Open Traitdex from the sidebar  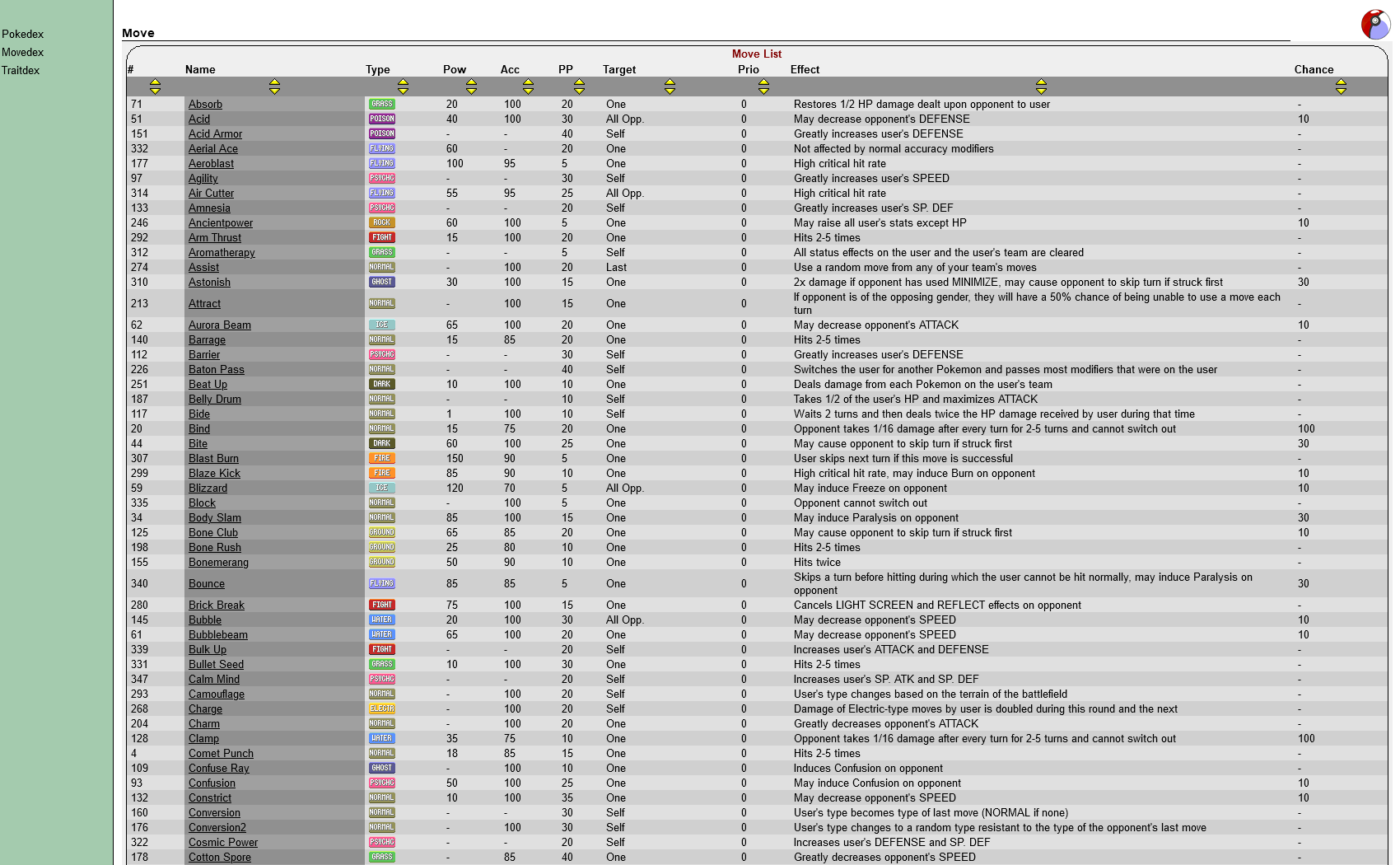(x=21, y=70)
